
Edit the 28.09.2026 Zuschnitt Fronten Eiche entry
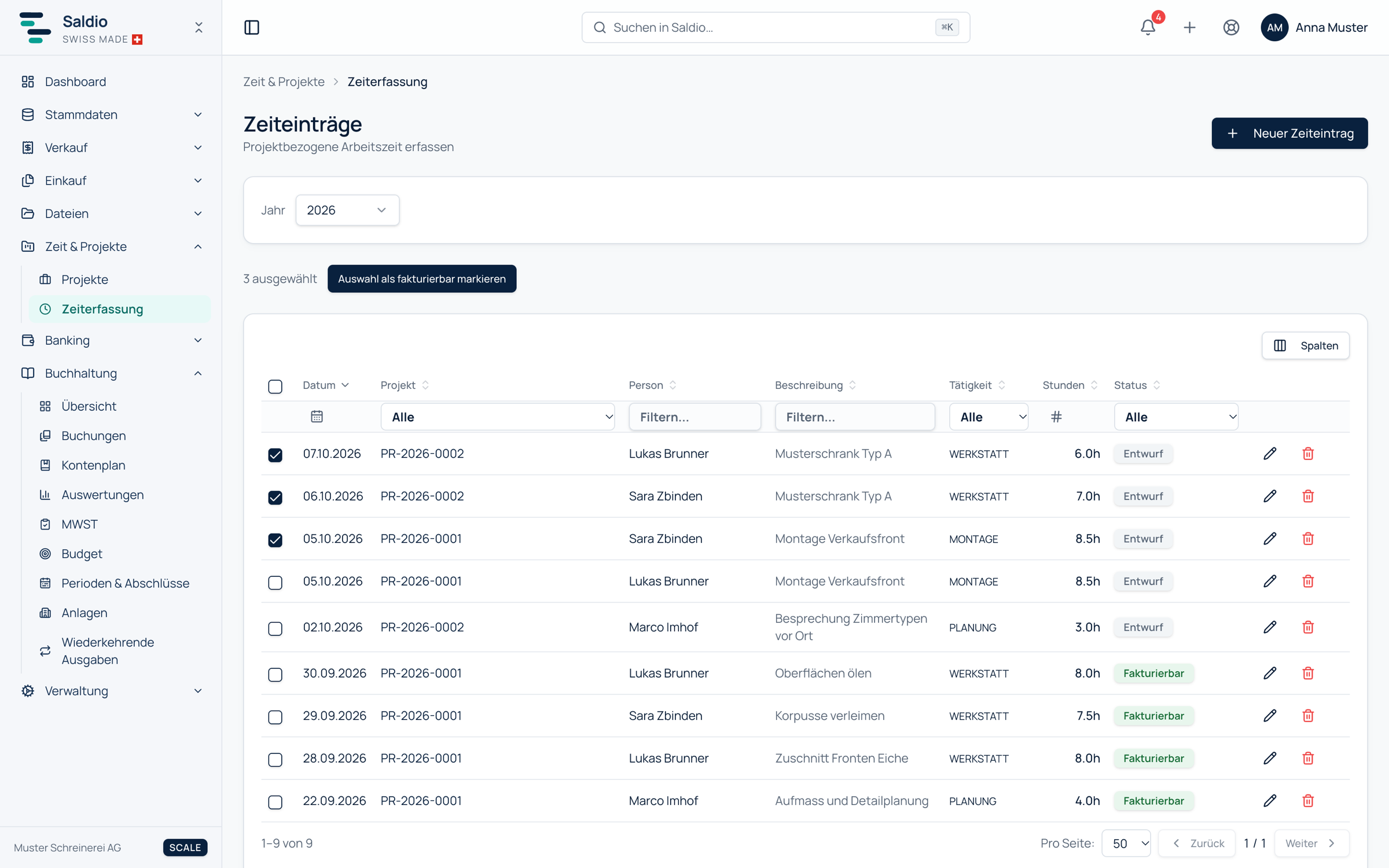click(1270, 758)
